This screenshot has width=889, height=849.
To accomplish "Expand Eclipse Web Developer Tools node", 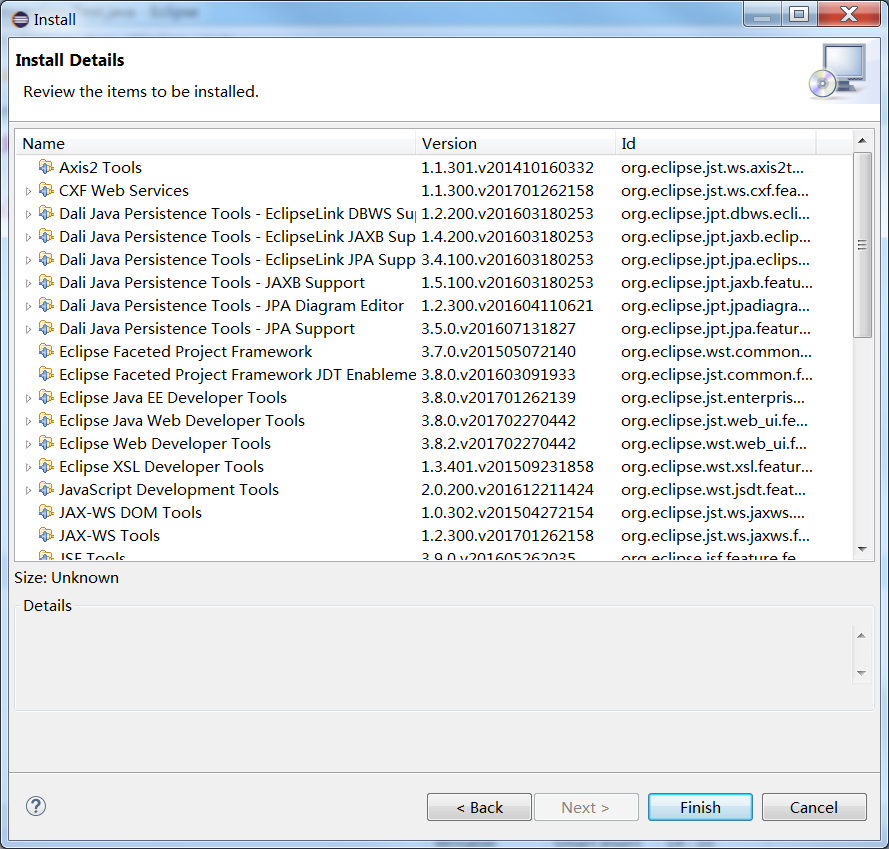I will click(x=28, y=445).
